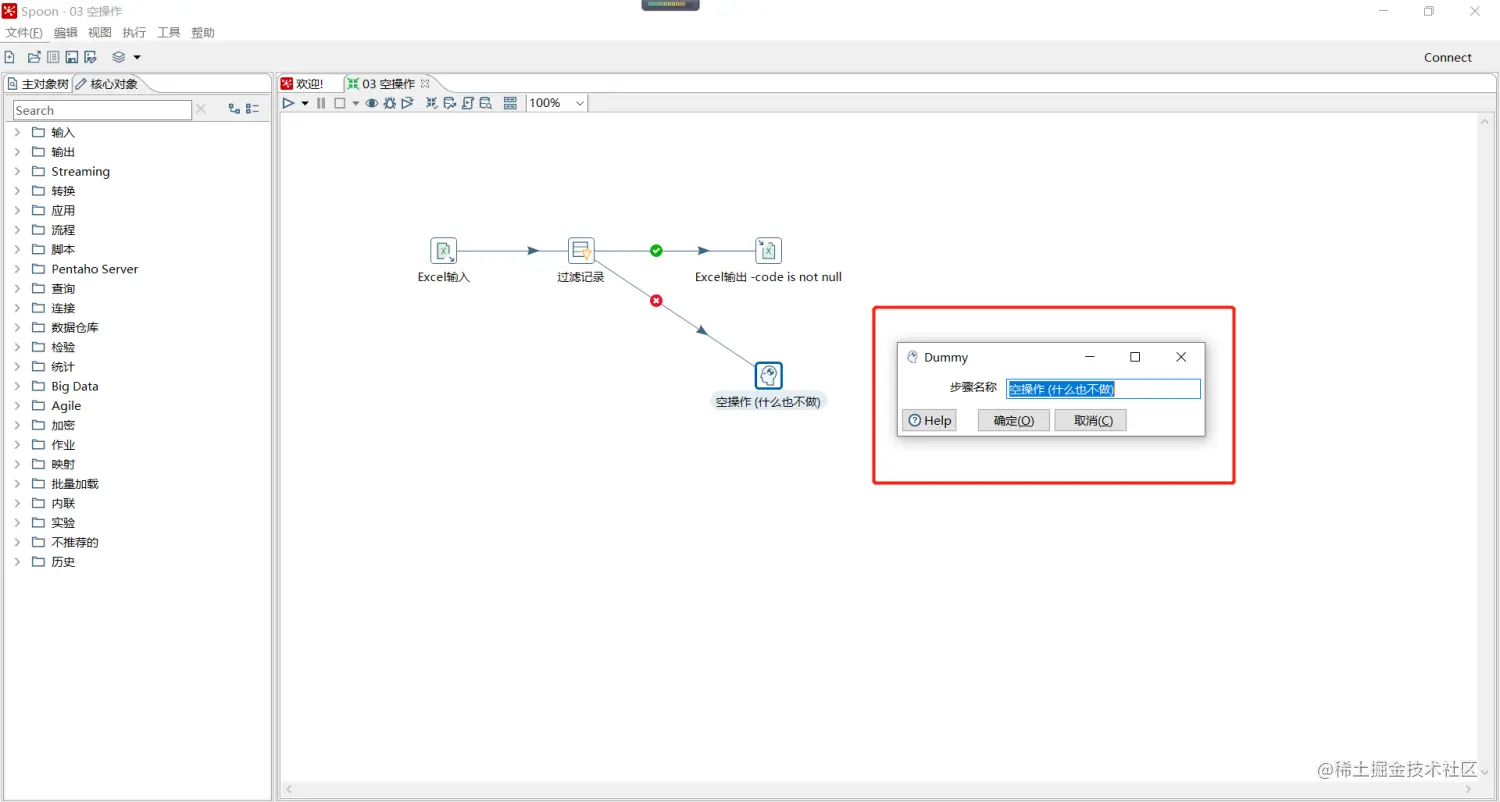Open the perspectives dropdown arrow
Screen dimensions: 1500x802
coord(137,58)
